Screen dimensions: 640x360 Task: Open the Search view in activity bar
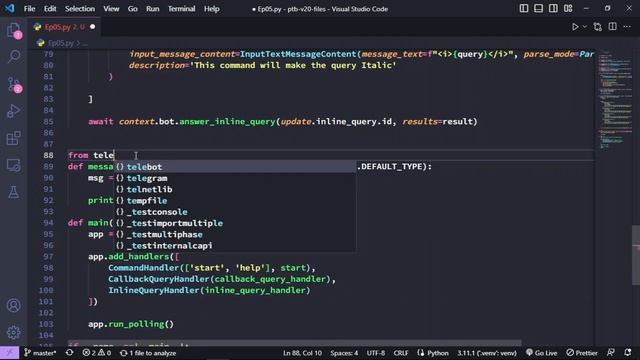tap(13, 56)
